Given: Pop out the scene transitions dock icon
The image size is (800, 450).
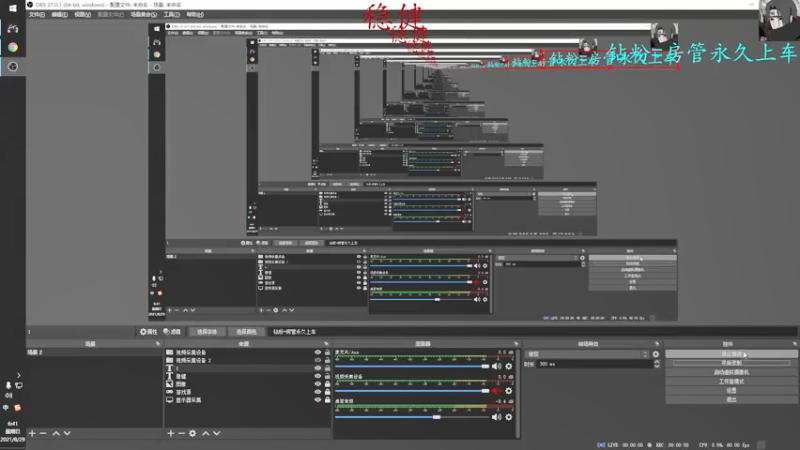Looking at the screenshot, I should 657,344.
